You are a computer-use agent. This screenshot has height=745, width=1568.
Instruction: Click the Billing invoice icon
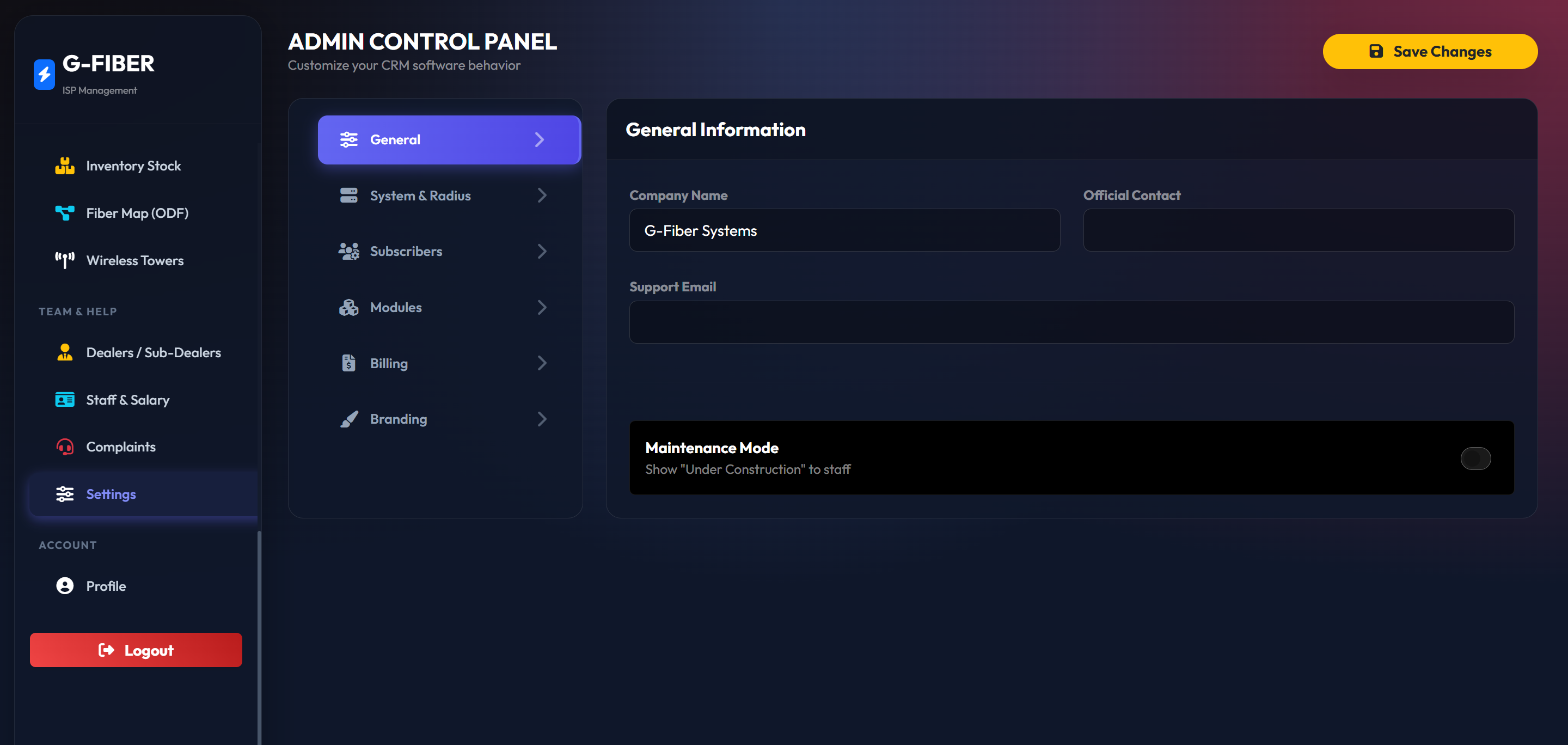pyautogui.click(x=349, y=363)
